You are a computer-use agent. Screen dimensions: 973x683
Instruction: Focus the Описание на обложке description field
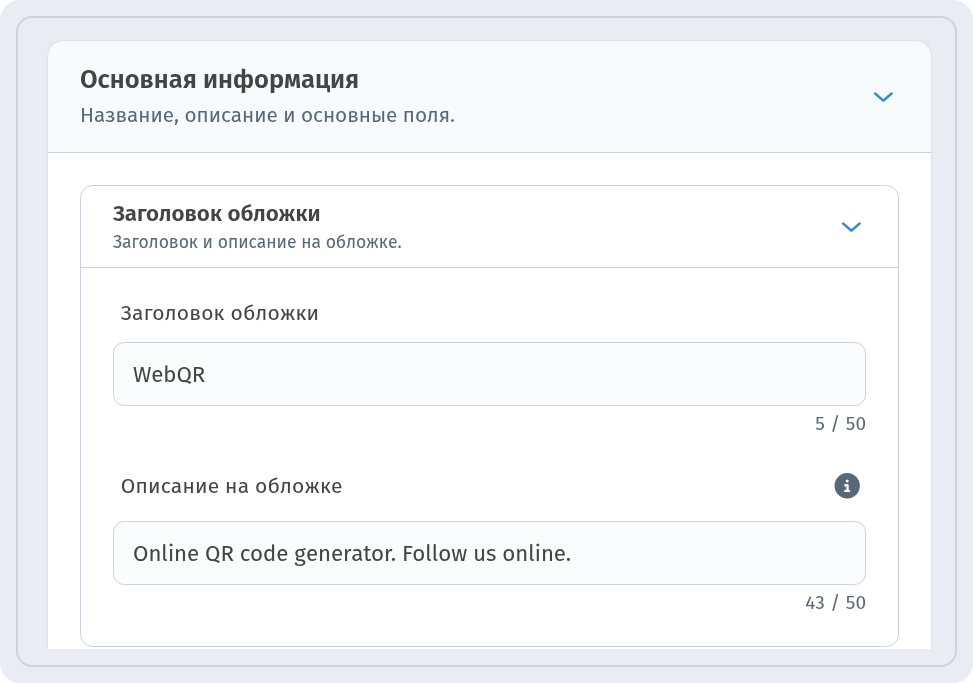489,553
